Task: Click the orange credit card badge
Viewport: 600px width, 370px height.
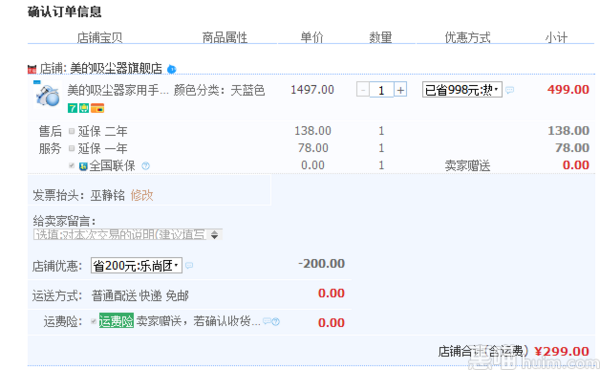Action: [x=98, y=108]
